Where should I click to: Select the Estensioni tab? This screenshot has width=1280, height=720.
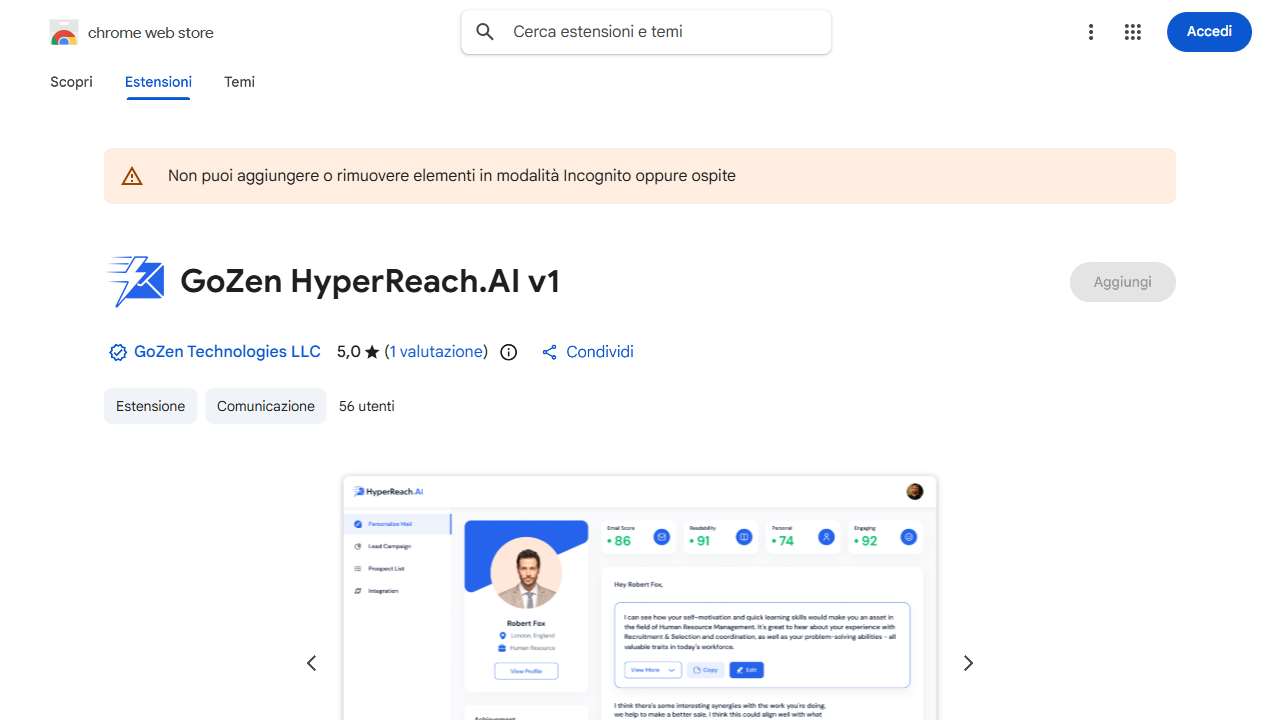click(x=158, y=82)
